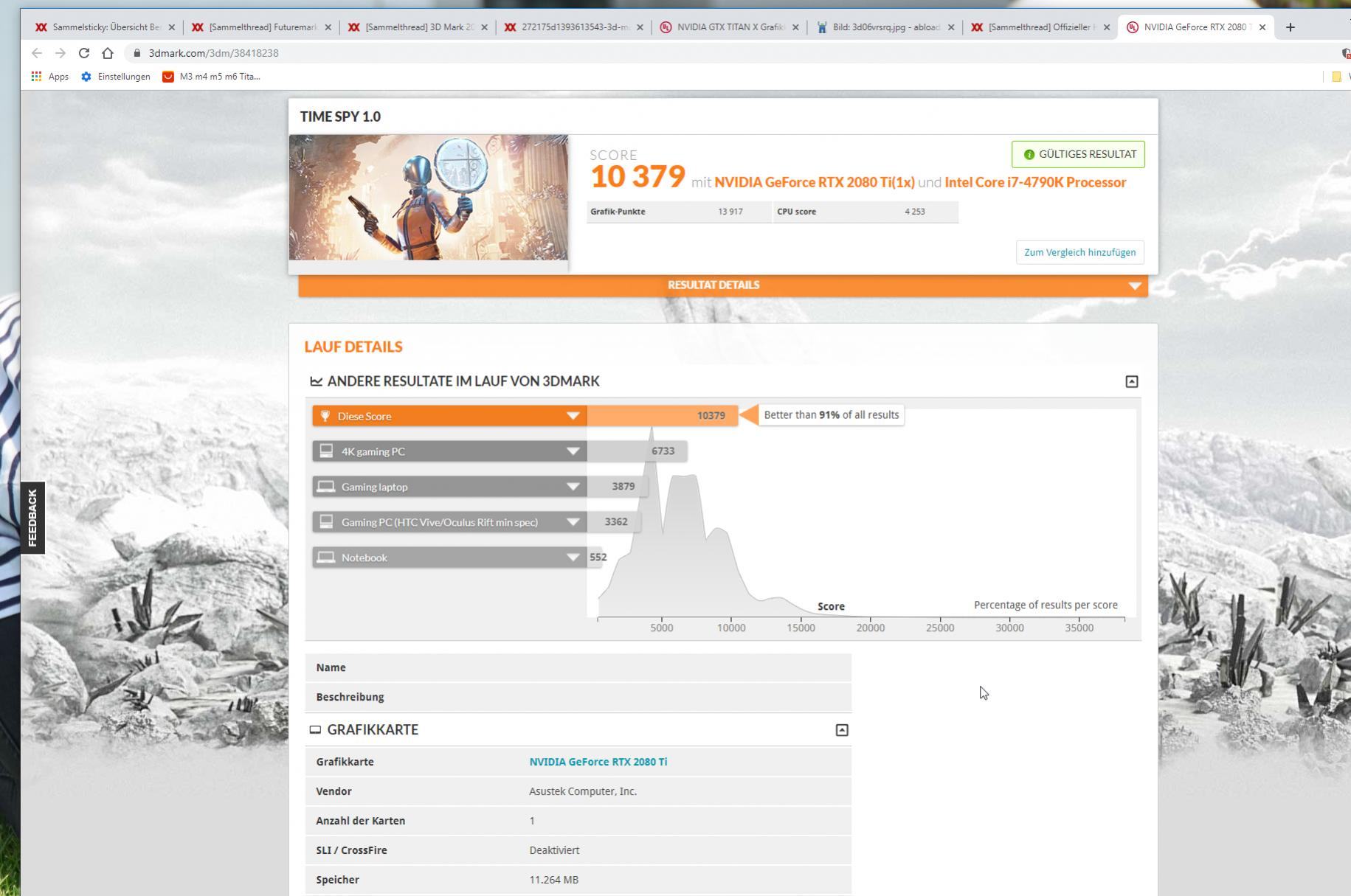Click the site lock icon in address bar

point(137,53)
